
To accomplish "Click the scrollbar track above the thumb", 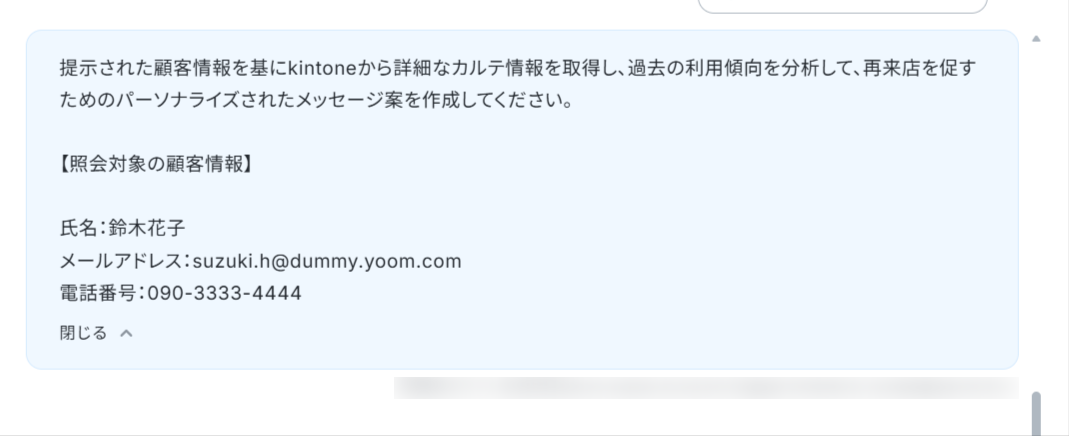I will tap(1036, 218).
